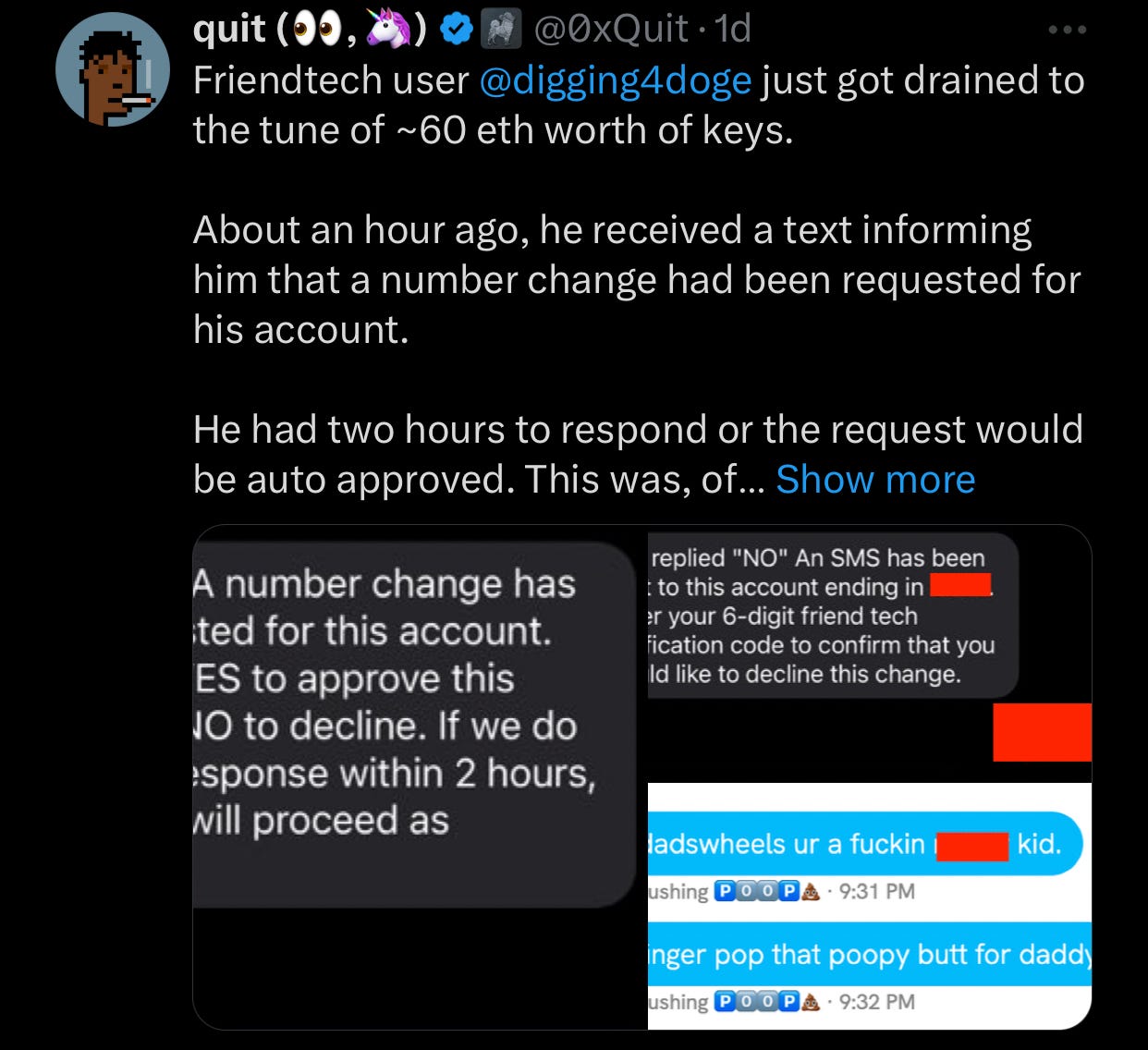This screenshot has width=1148, height=1050.
Task: Open the number change SMS image
Action: tap(420, 777)
